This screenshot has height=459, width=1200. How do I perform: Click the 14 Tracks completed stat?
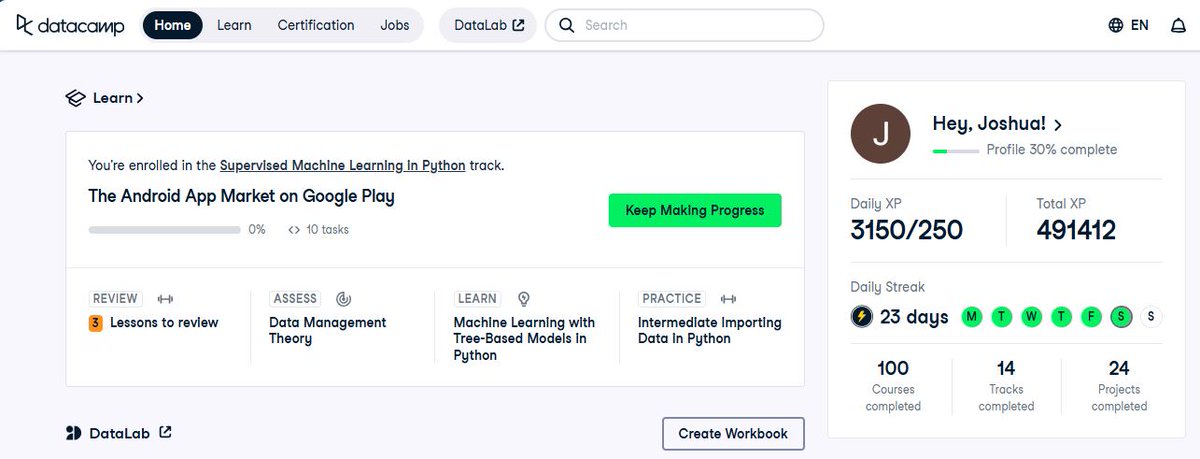click(x=1006, y=386)
